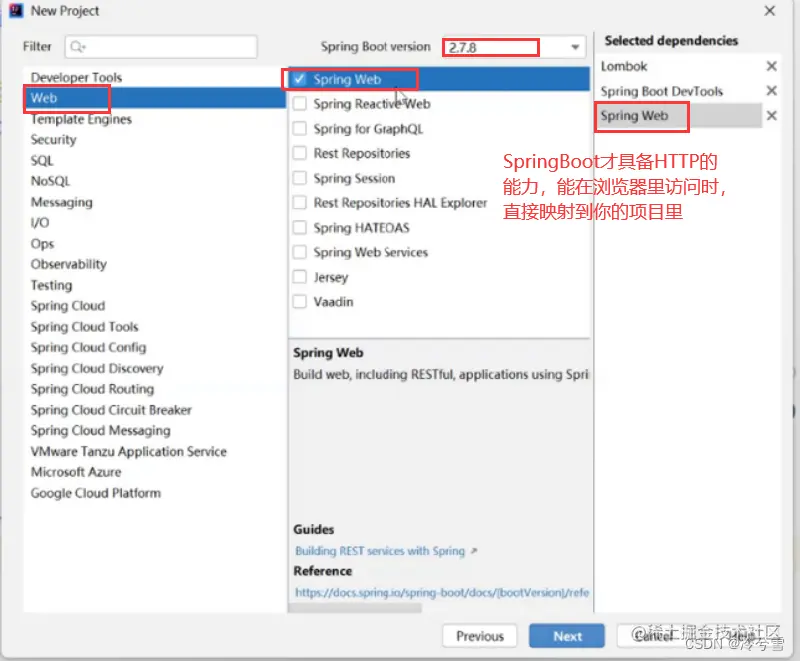Open VMware Tanzu Application Service
The image size is (800, 661).
(129, 451)
